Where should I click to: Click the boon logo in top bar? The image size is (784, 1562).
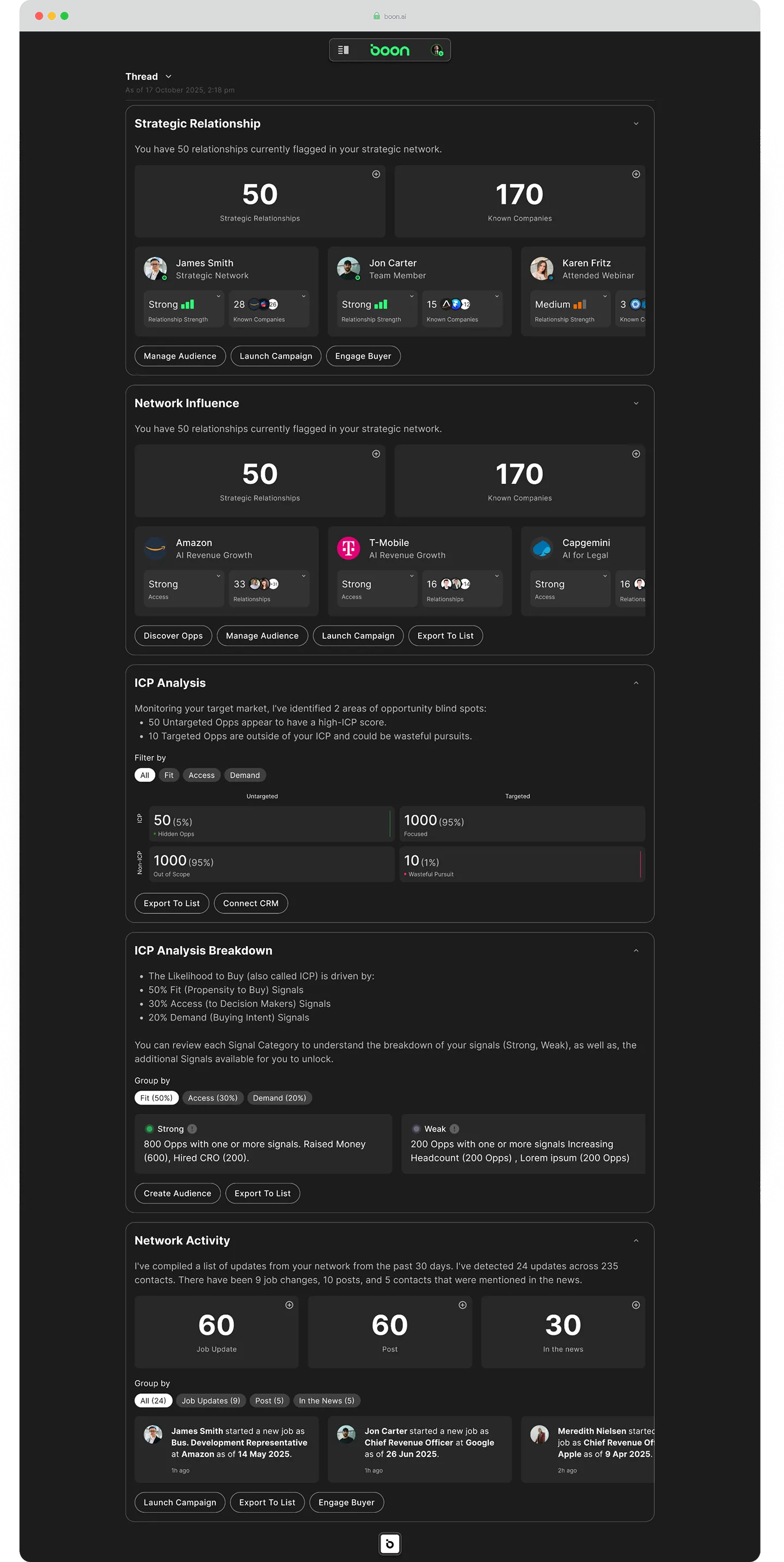coord(389,50)
